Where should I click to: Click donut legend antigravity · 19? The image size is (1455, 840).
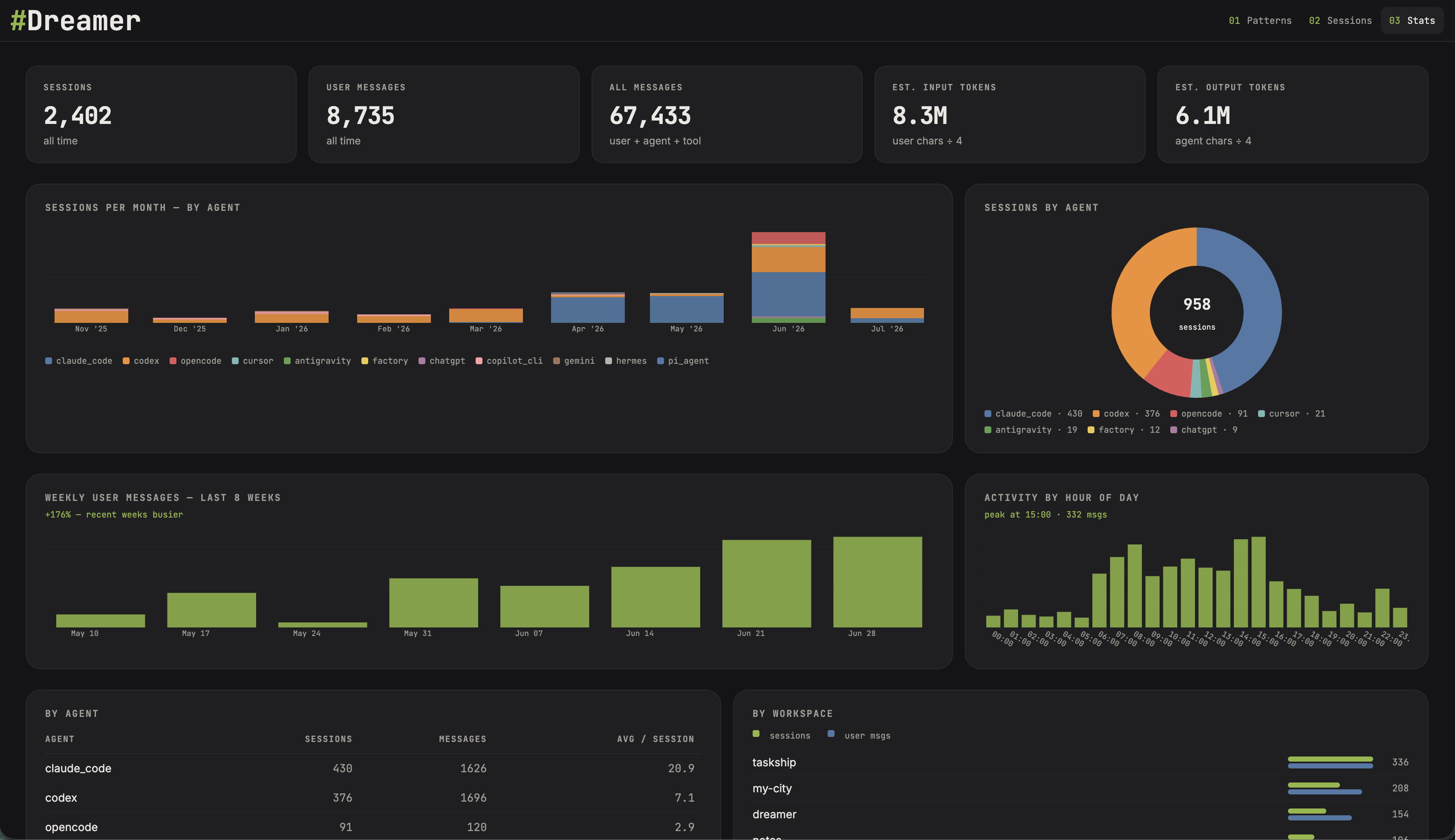(x=1031, y=430)
